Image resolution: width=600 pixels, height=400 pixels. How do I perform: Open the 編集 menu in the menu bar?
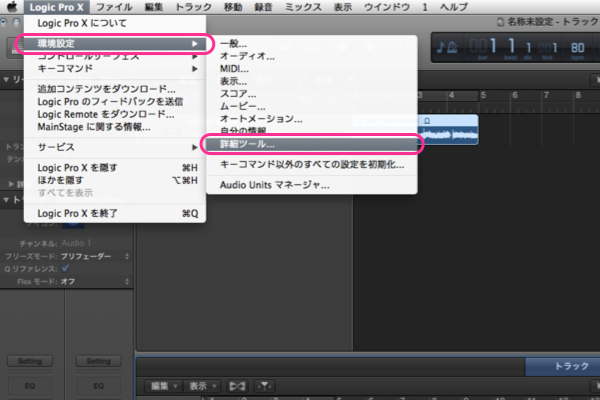point(154,7)
